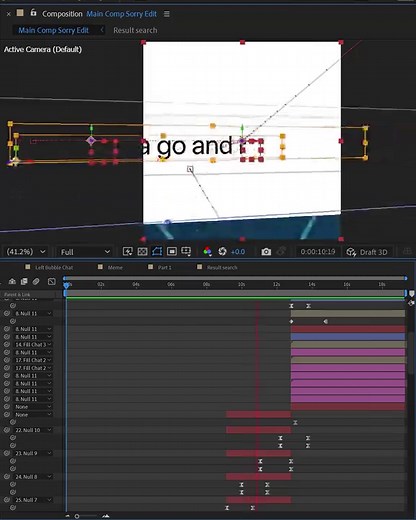Click the blue current time indicator head
Viewport: 416px width, 520px height.
point(66,285)
